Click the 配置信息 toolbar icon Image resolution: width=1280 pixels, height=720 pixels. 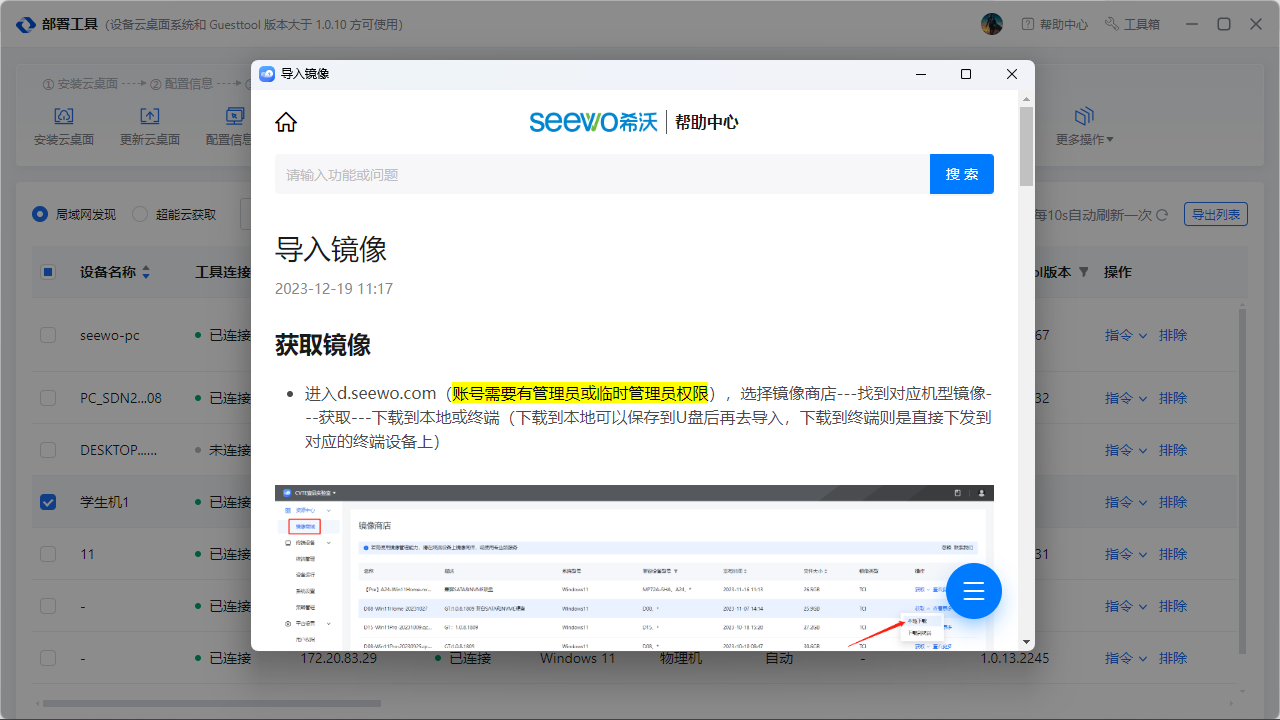point(236,116)
